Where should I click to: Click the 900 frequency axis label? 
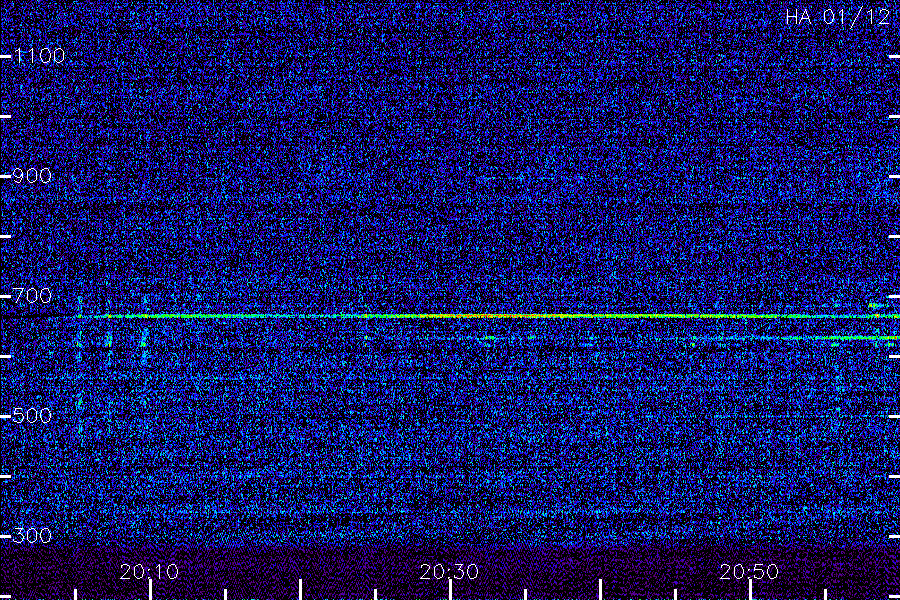pos(32,176)
